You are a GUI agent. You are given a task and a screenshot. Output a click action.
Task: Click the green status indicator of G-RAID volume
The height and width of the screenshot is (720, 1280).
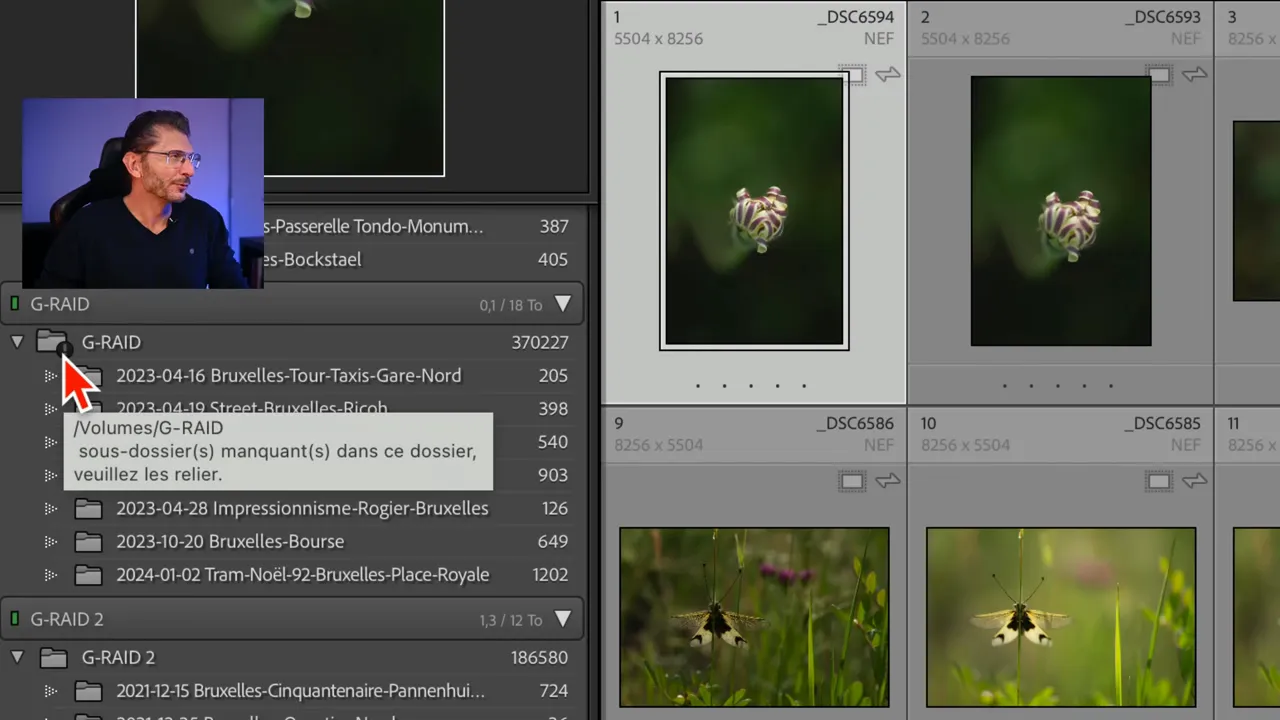click(15, 304)
